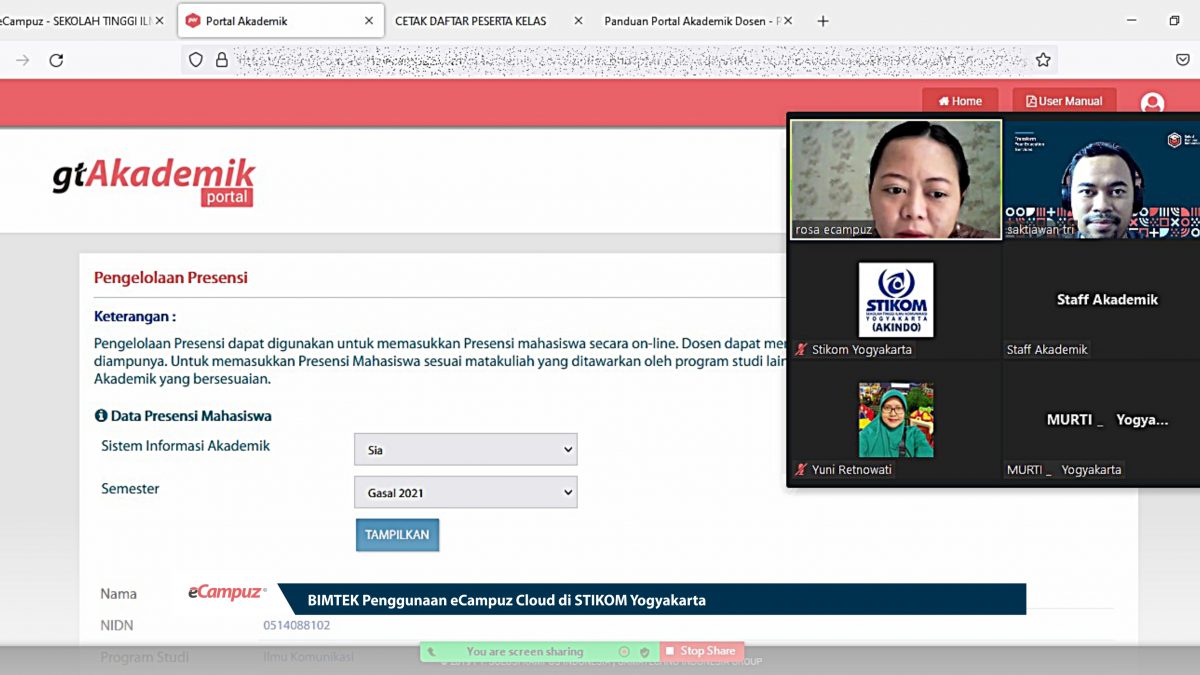This screenshot has height=675, width=1200.
Task: Click the TAMPILKAN button
Action: pos(397,535)
